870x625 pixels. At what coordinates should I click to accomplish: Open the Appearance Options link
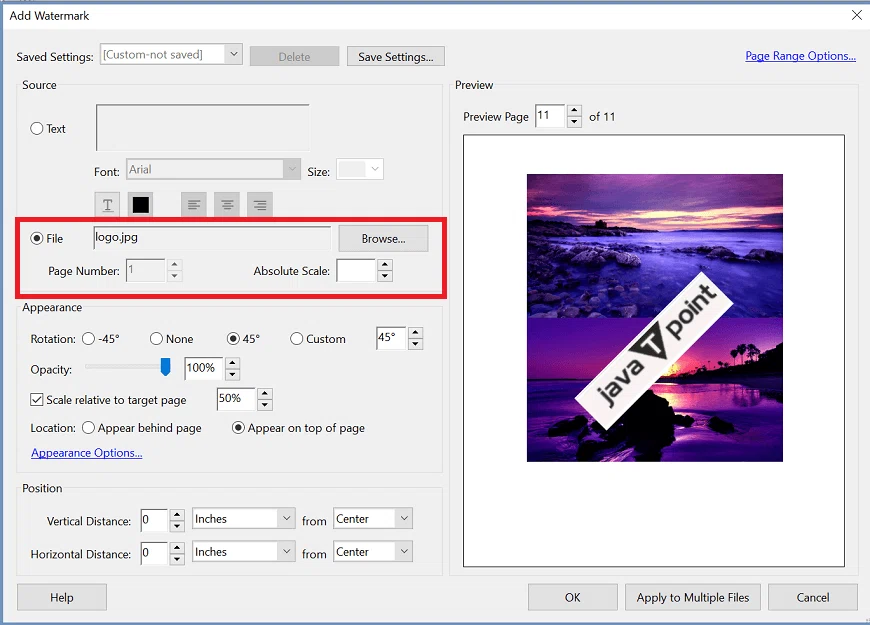tap(87, 453)
